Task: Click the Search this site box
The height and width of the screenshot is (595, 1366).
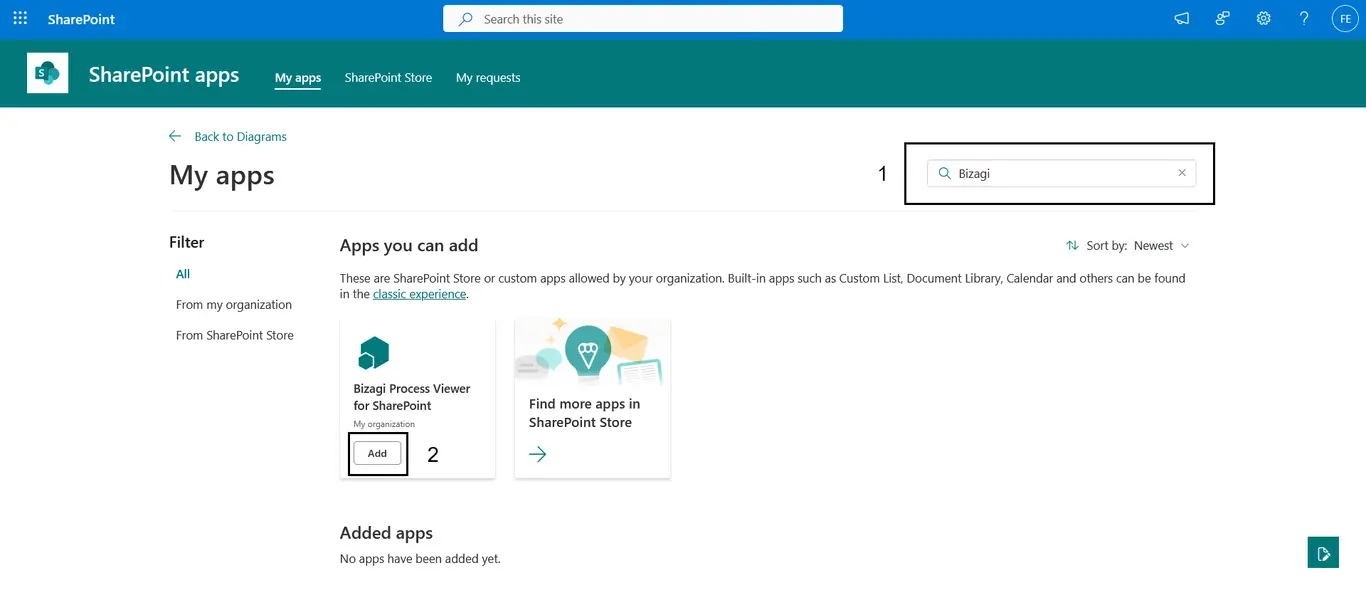Action: pyautogui.click(x=643, y=19)
